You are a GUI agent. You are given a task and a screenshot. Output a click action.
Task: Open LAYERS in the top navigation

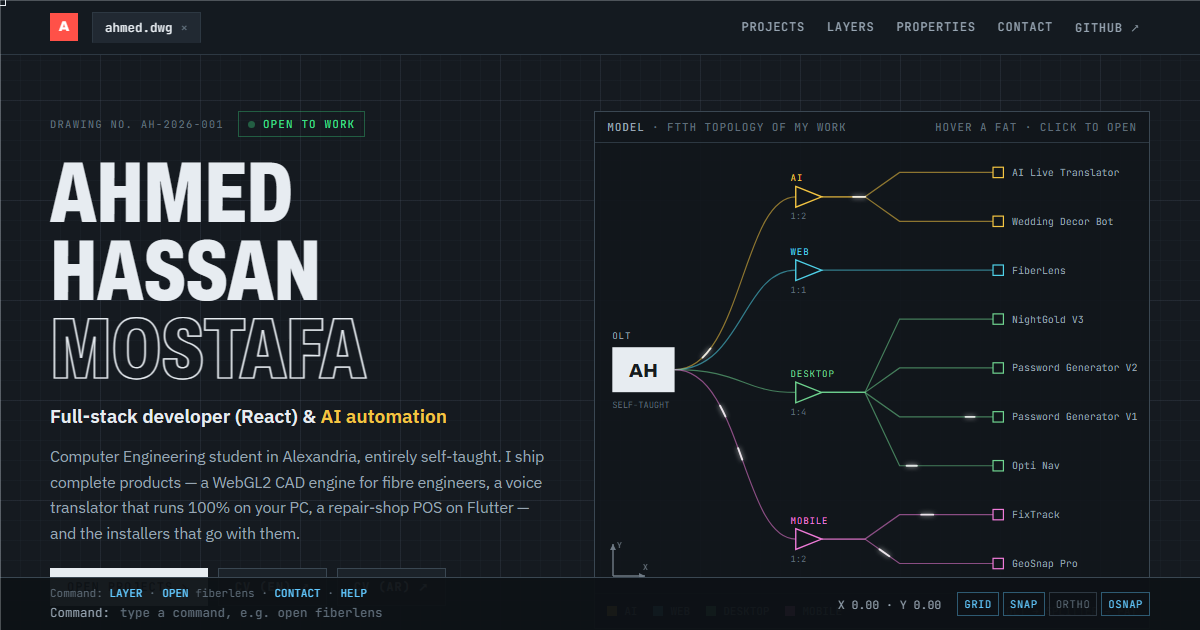850,27
